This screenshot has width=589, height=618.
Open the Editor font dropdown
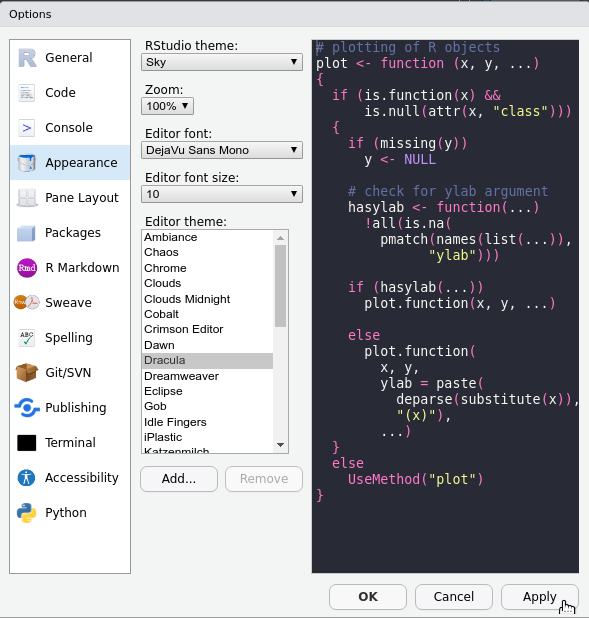pos(222,150)
